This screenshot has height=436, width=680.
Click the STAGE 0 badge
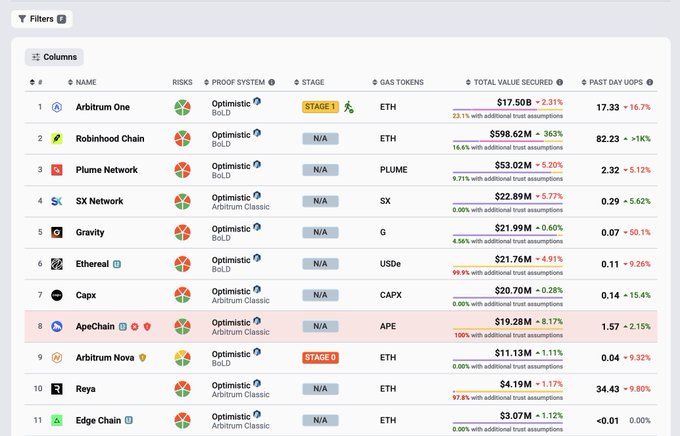pyautogui.click(x=320, y=357)
